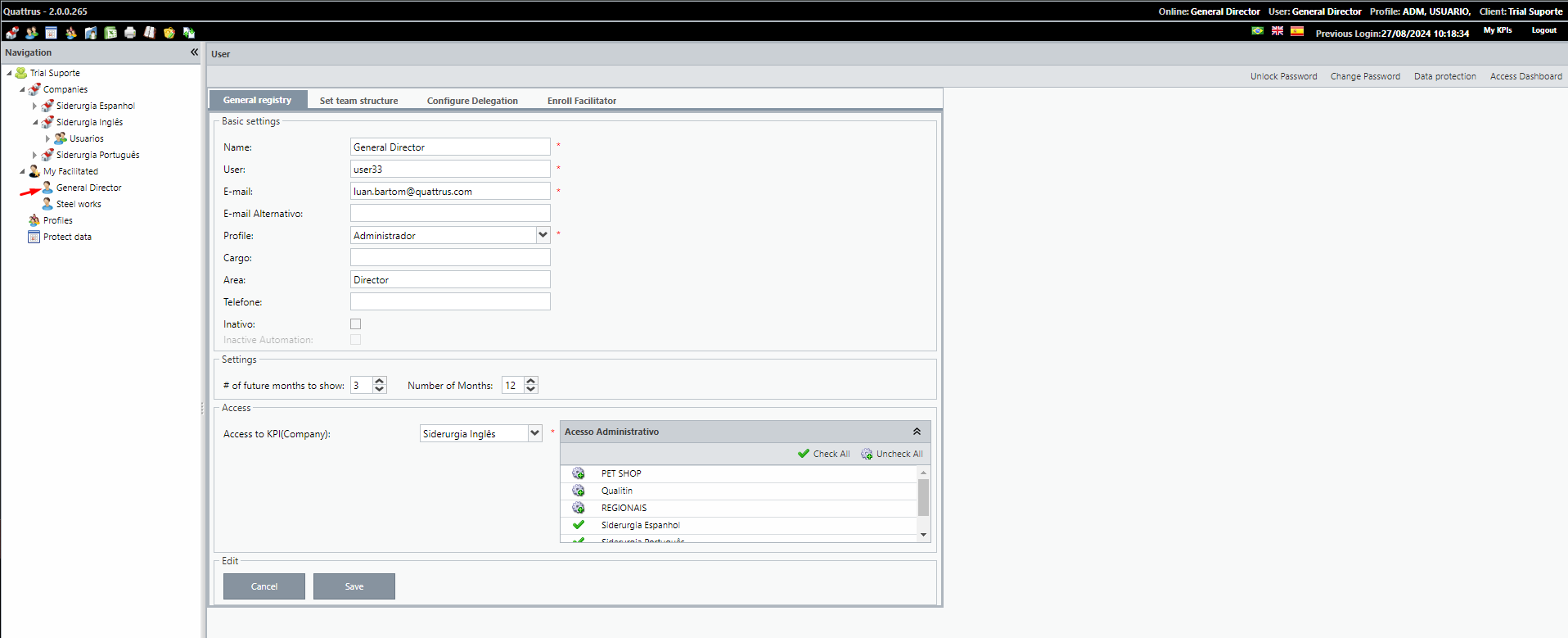Switch language with the Spanish flag
Screen dimensions: 1568x638
pos(1297,31)
